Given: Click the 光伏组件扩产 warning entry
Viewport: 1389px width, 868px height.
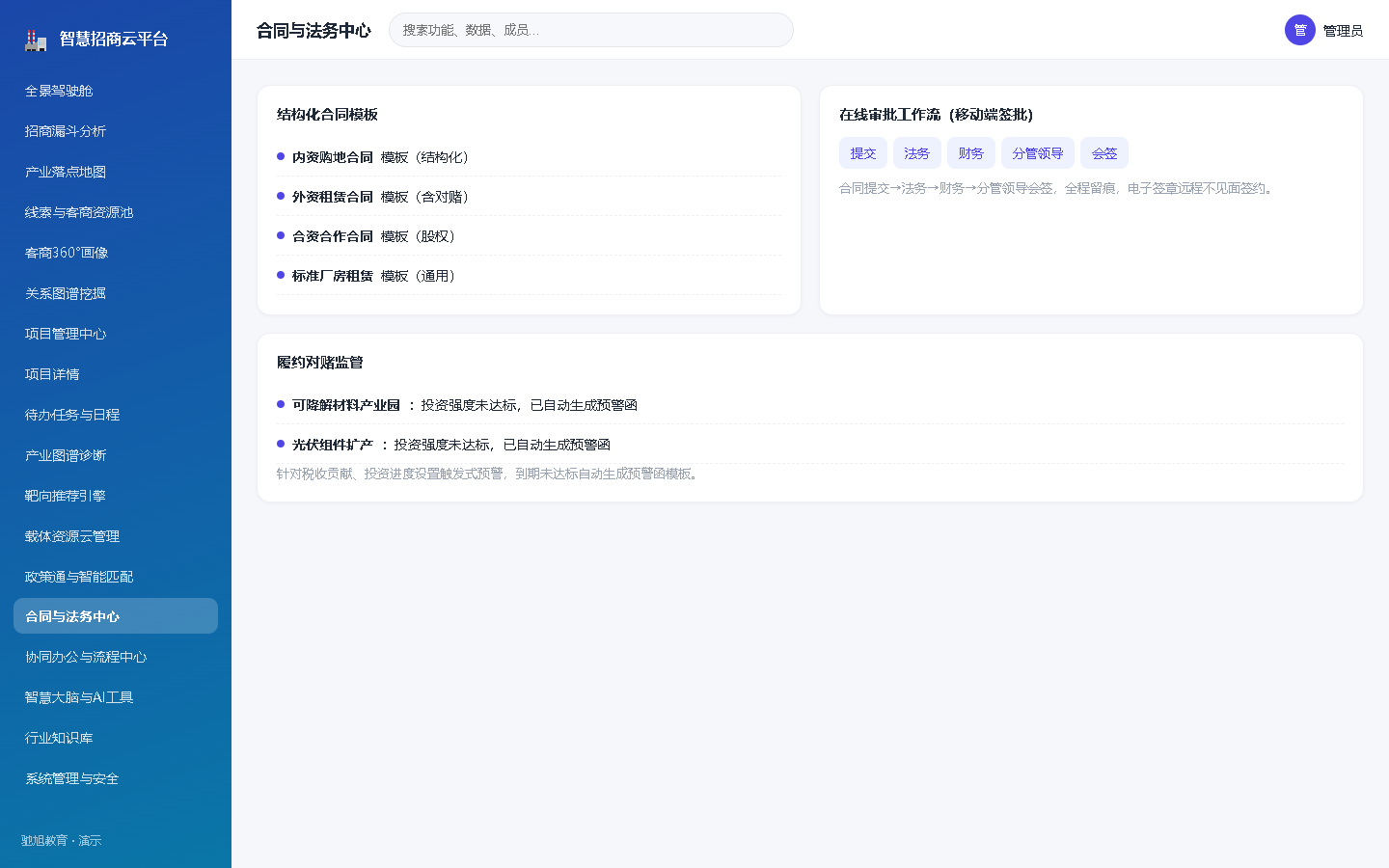Looking at the screenshot, I should [x=809, y=445].
